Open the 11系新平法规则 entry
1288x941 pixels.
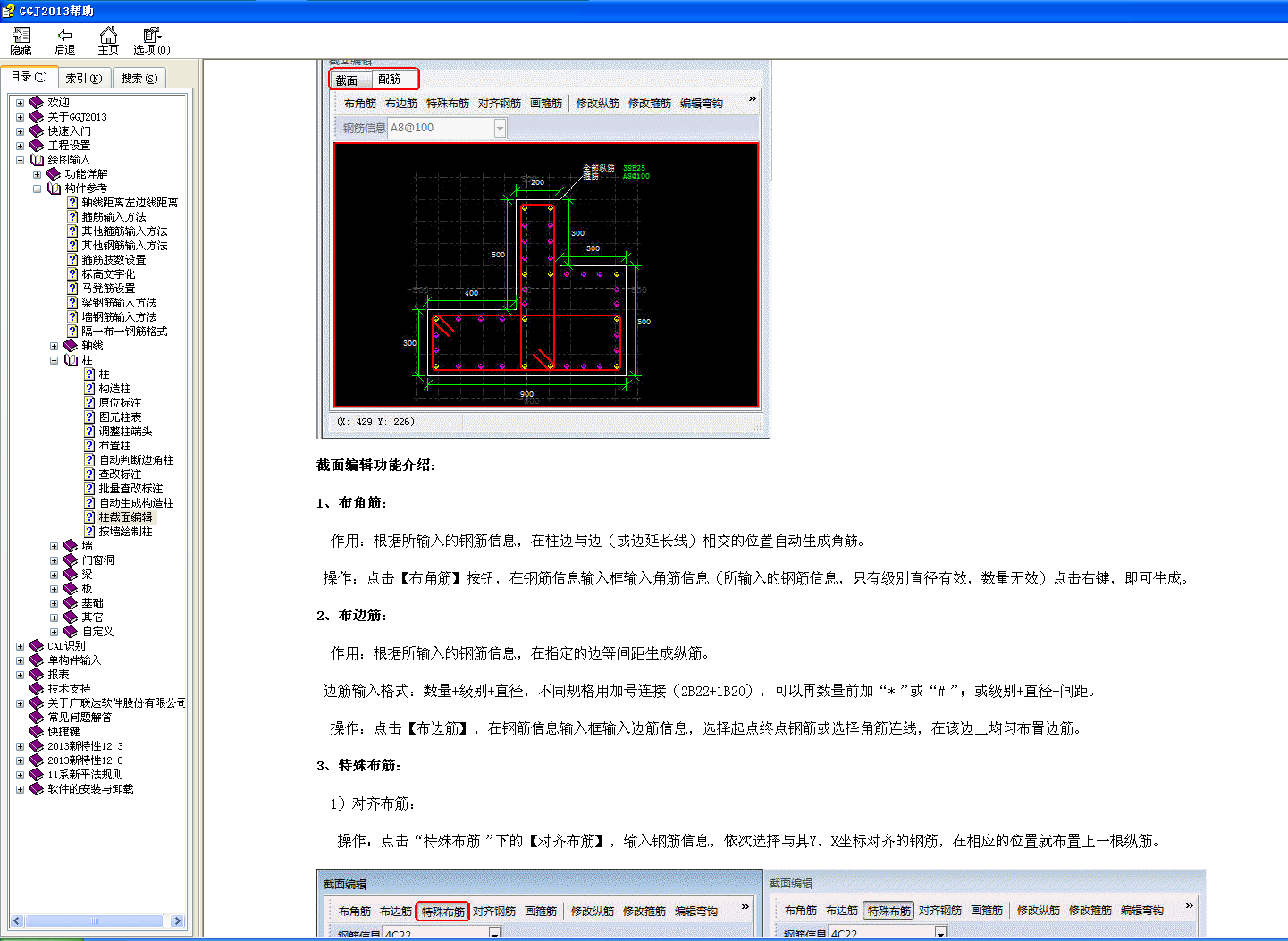85,775
